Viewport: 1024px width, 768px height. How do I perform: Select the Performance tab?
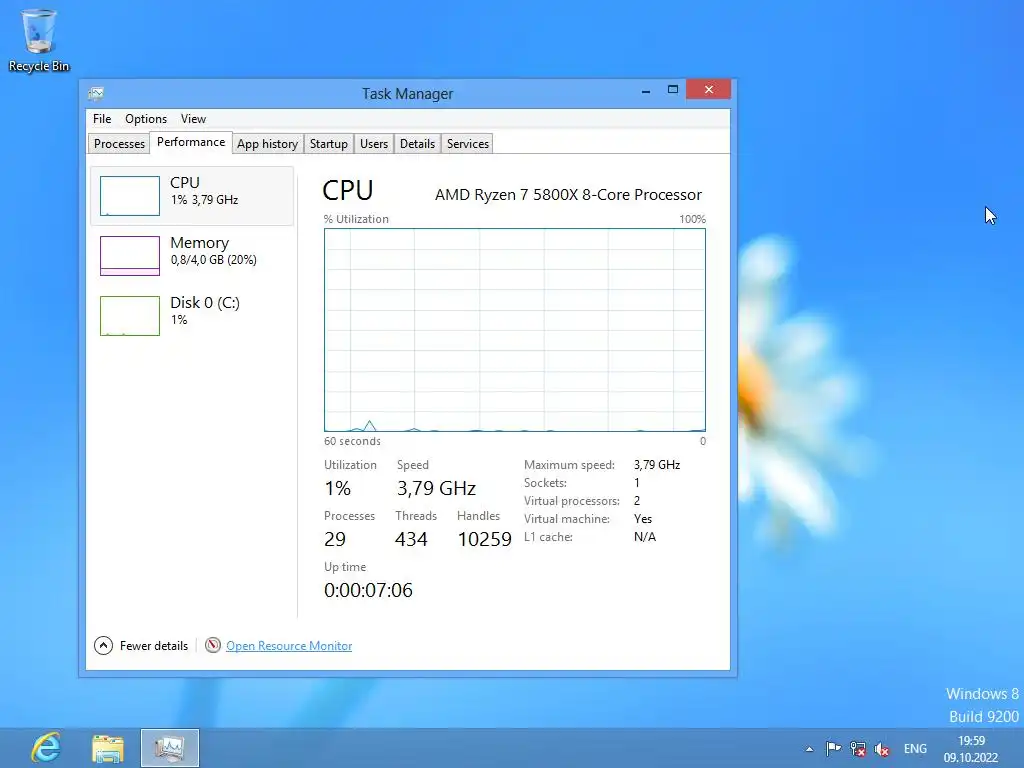191,142
